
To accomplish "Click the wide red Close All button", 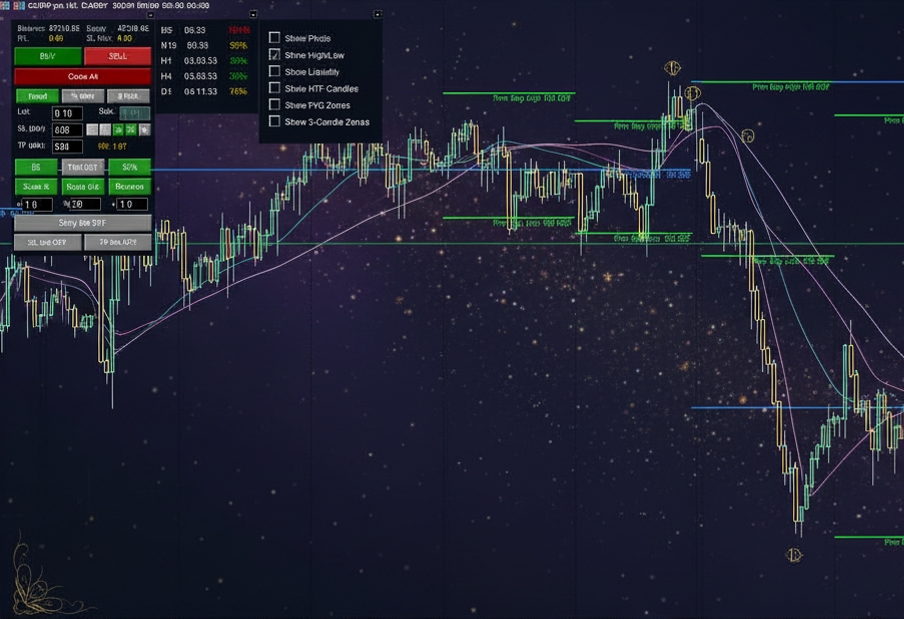I will click(83, 76).
